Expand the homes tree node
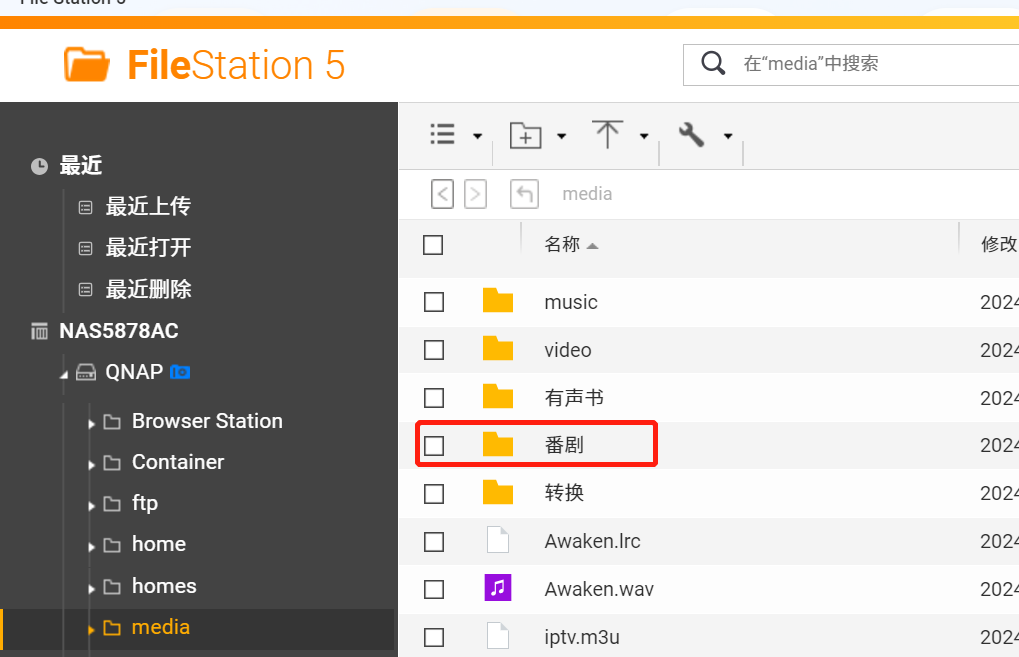1019x657 pixels. [x=92, y=589]
